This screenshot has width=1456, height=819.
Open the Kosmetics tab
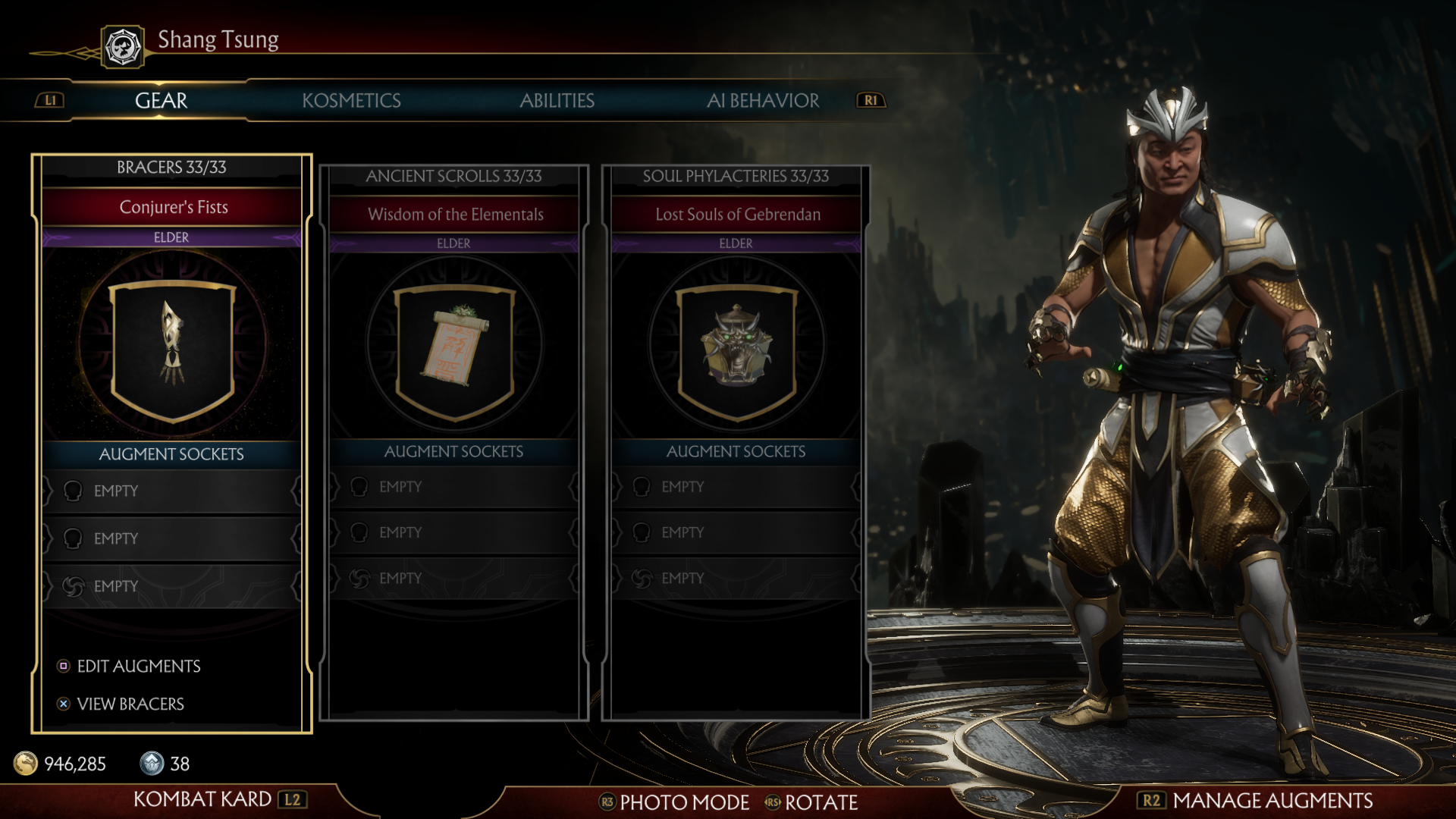pos(351,101)
